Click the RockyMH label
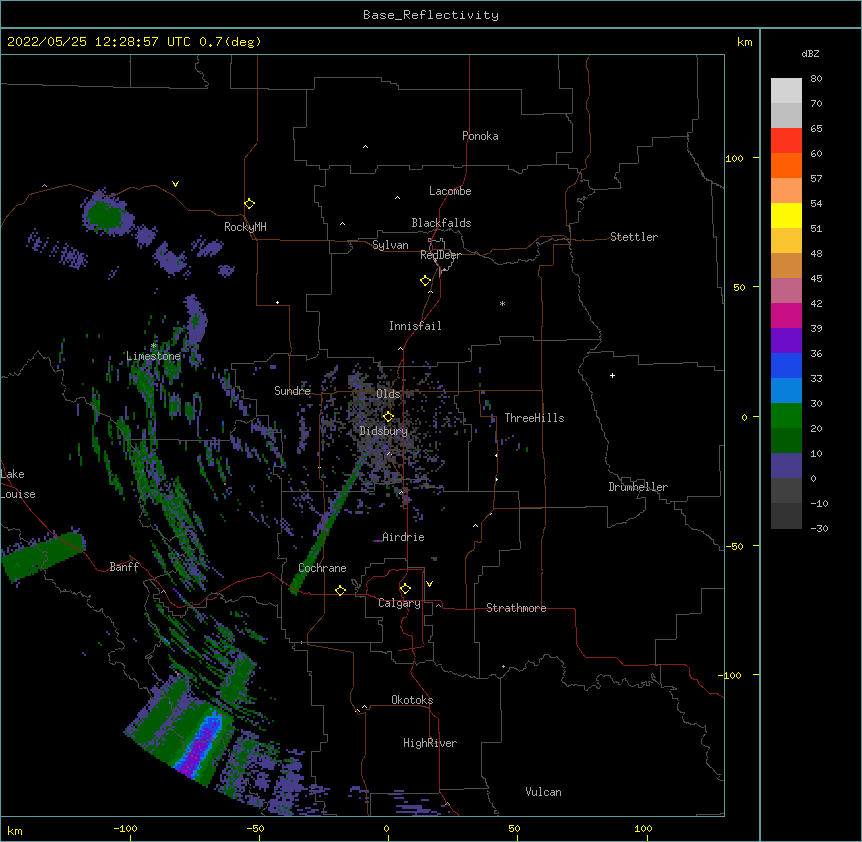This screenshot has height=842, width=862. point(245,226)
